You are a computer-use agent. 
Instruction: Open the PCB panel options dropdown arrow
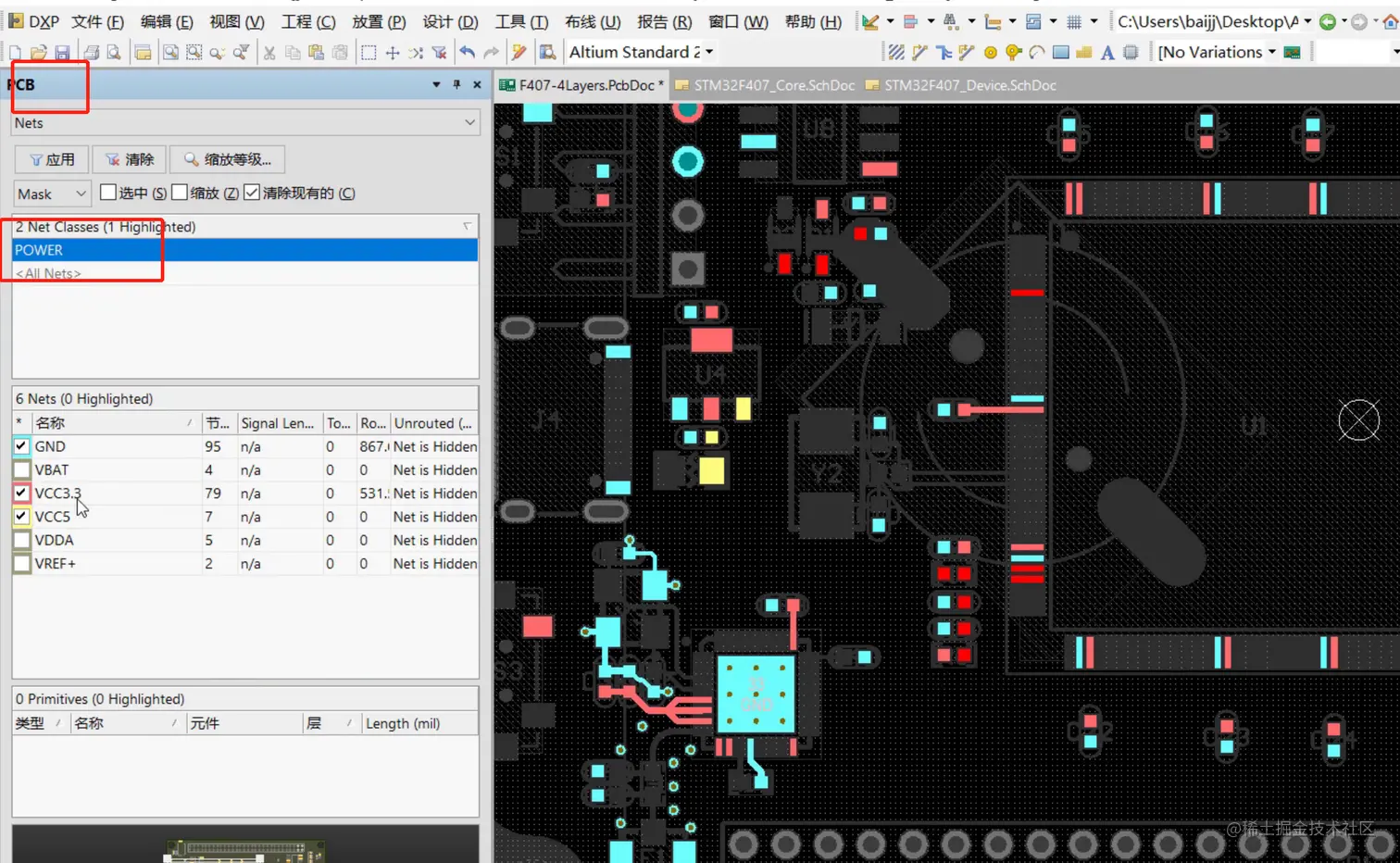pyautogui.click(x=436, y=84)
